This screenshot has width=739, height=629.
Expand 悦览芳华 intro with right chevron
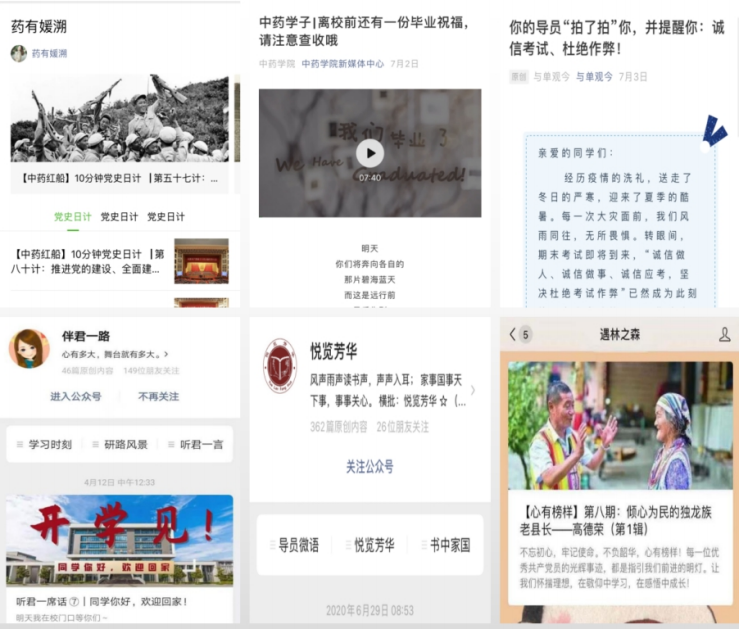pyautogui.click(x=473, y=389)
